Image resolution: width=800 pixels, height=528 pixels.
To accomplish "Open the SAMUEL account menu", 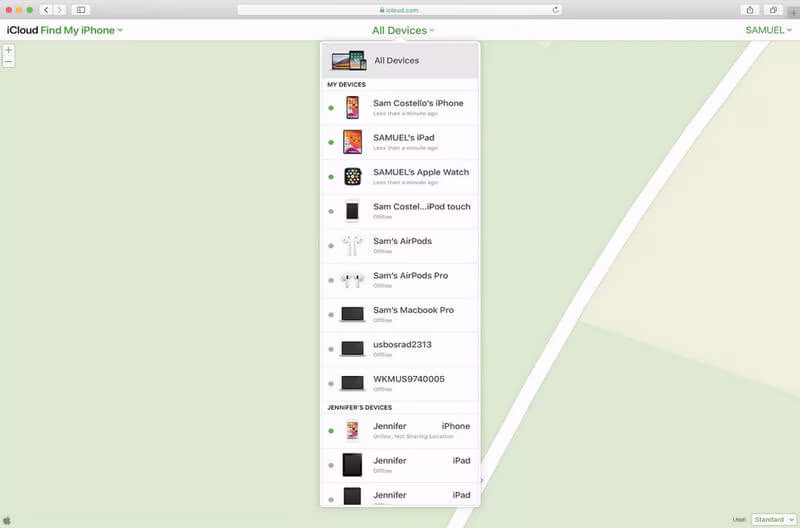I will (x=768, y=30).
